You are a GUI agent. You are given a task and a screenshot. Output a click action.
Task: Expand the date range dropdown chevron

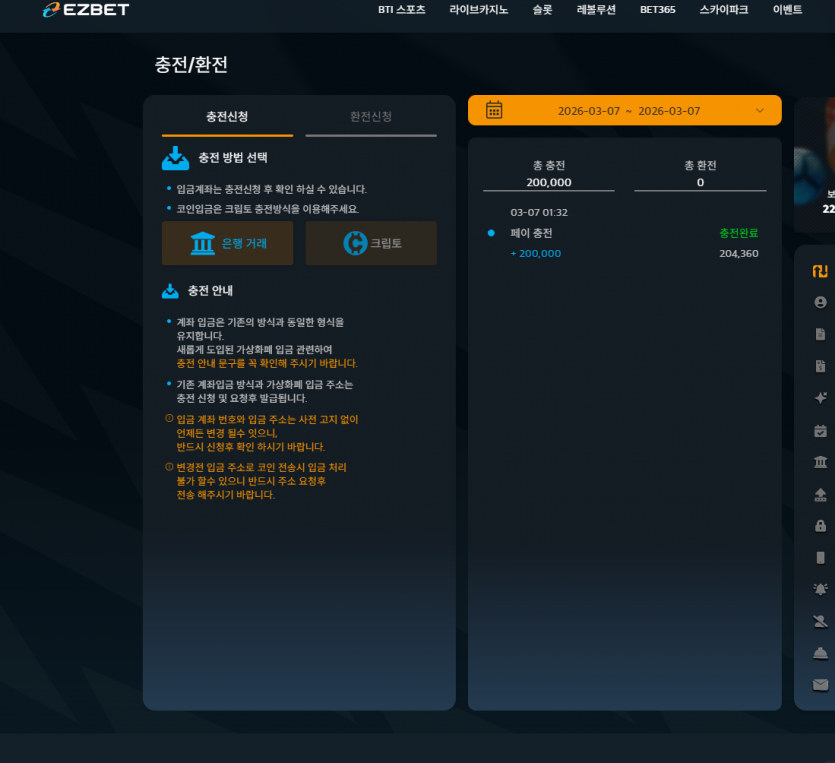[760, 111]
